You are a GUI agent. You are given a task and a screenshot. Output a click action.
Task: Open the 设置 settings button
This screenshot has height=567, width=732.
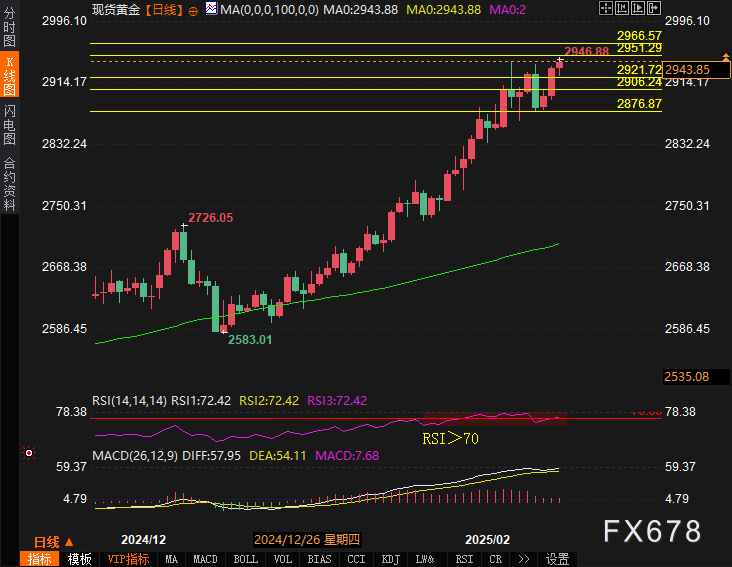[558, 559]
